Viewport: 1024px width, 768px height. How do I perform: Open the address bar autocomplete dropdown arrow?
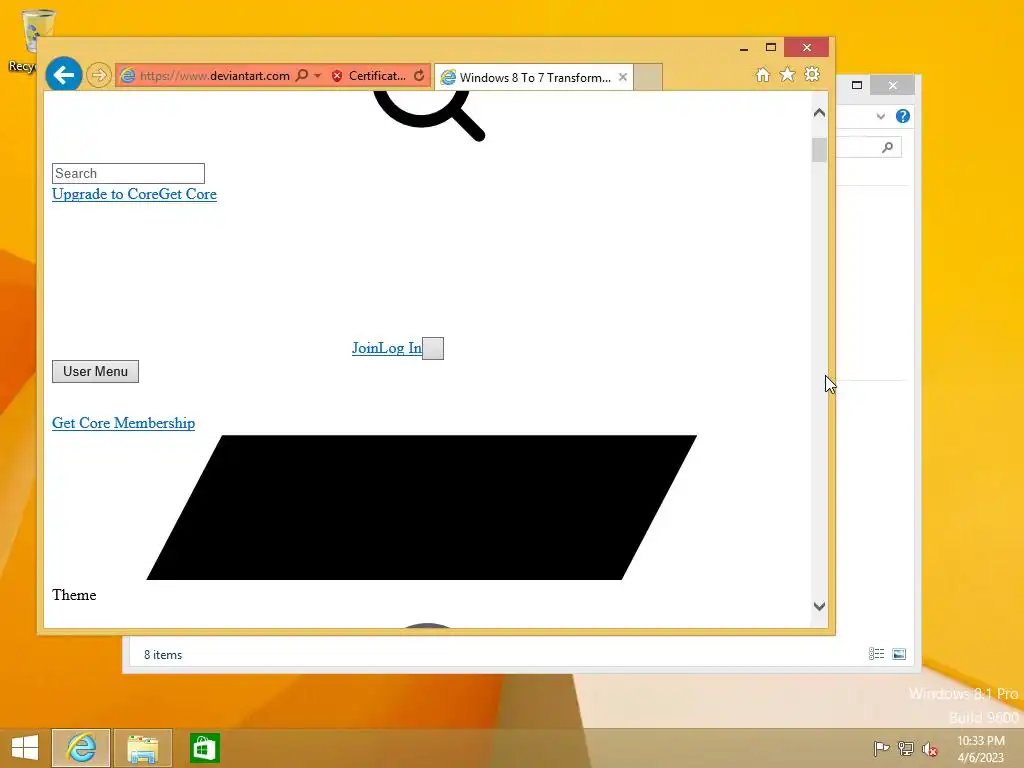317,76
